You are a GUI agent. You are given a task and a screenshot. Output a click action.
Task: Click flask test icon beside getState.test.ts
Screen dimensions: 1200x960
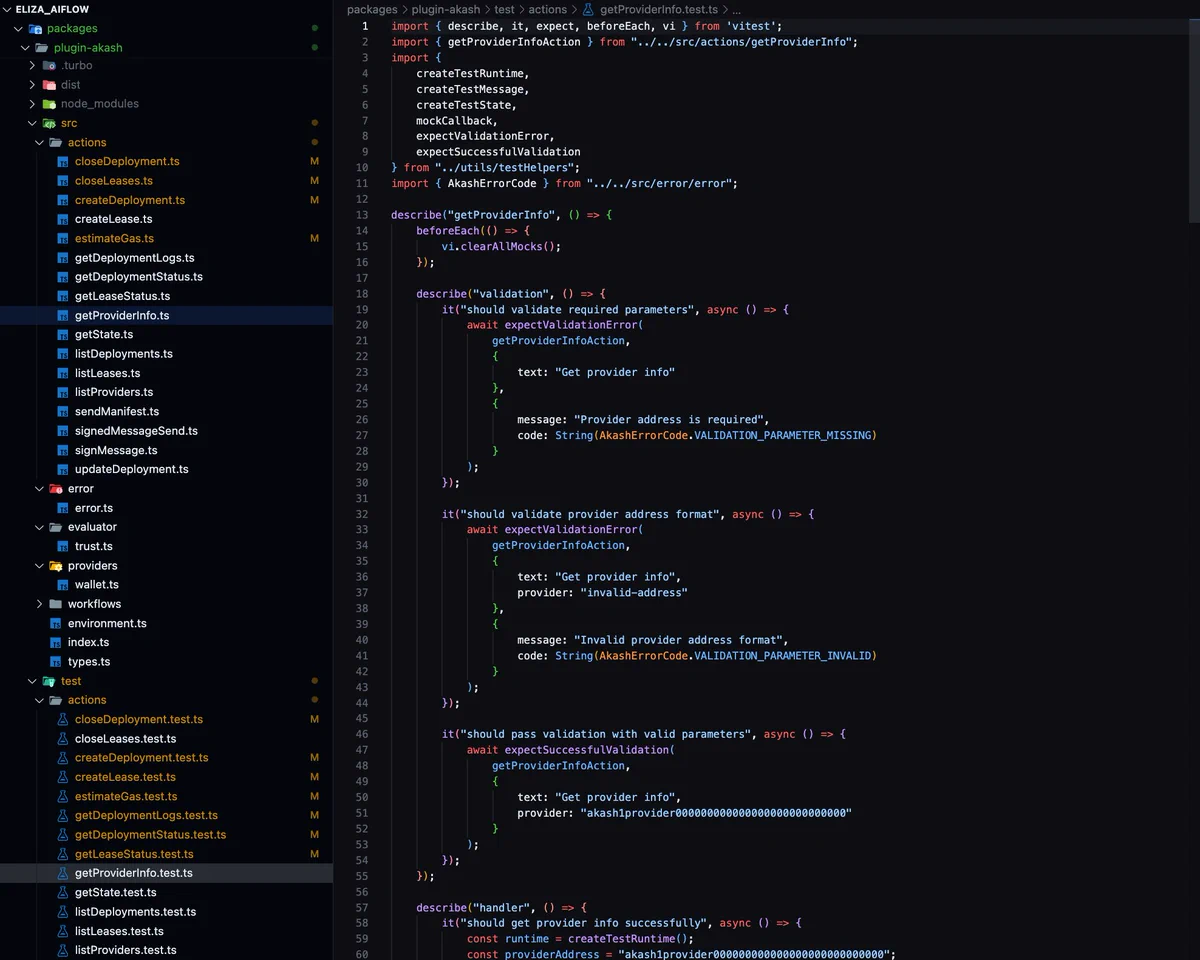pos(63,892)
